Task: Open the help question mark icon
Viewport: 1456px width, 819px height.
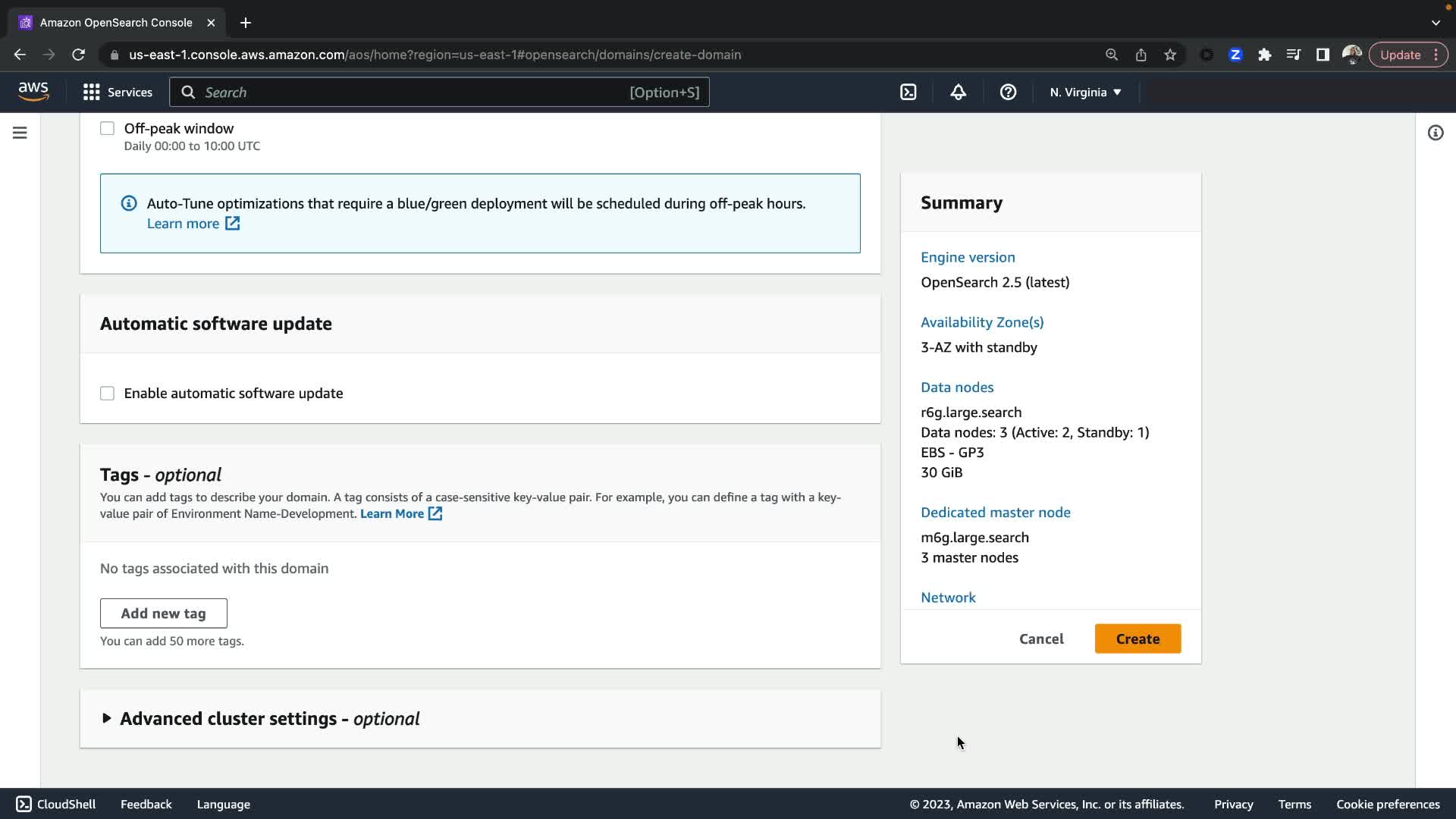Action: 1008,92
